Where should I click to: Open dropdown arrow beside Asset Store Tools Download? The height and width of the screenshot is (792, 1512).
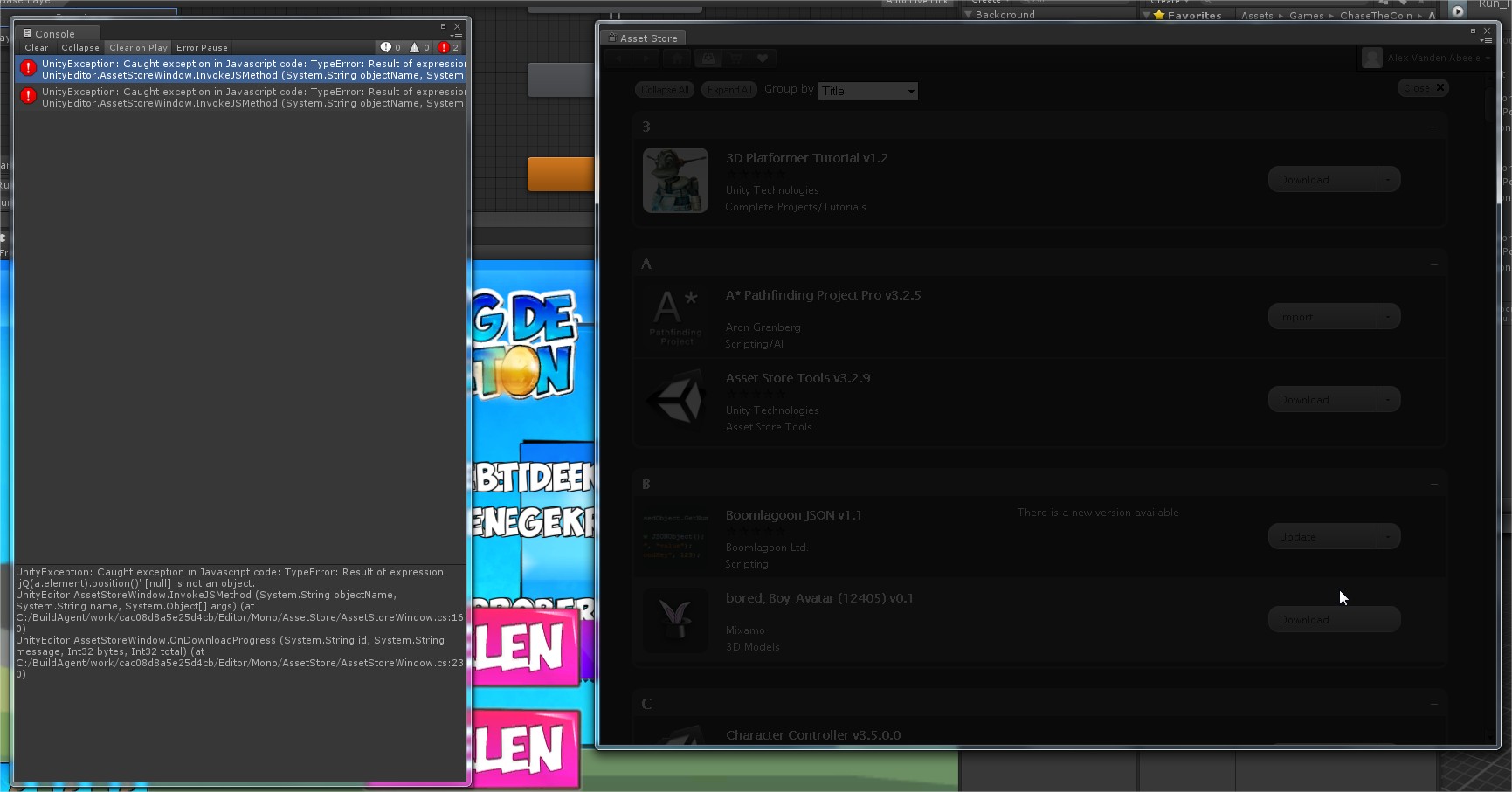[1388, 400]
